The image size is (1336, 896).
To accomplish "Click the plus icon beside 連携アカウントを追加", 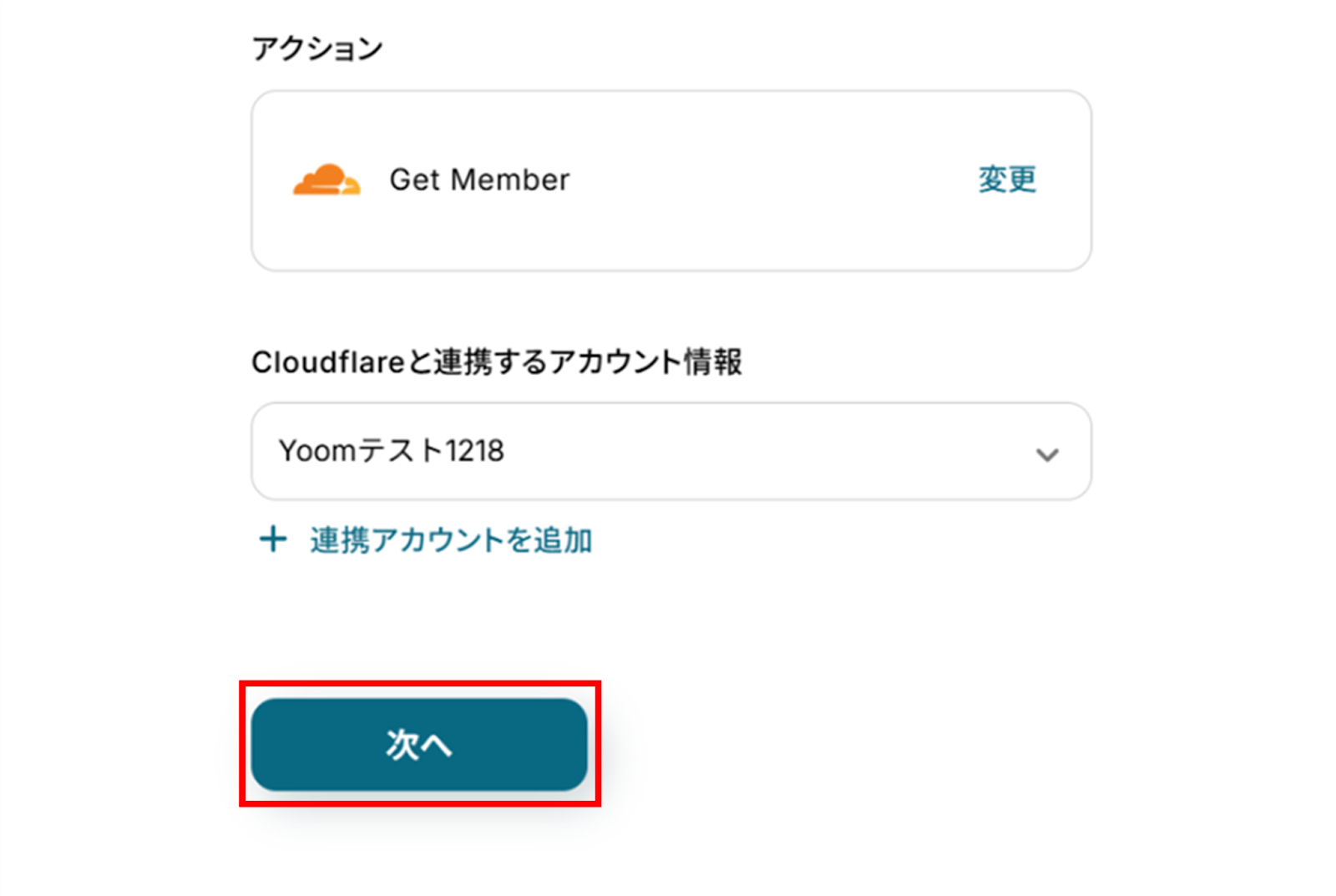I will [273, 539].
